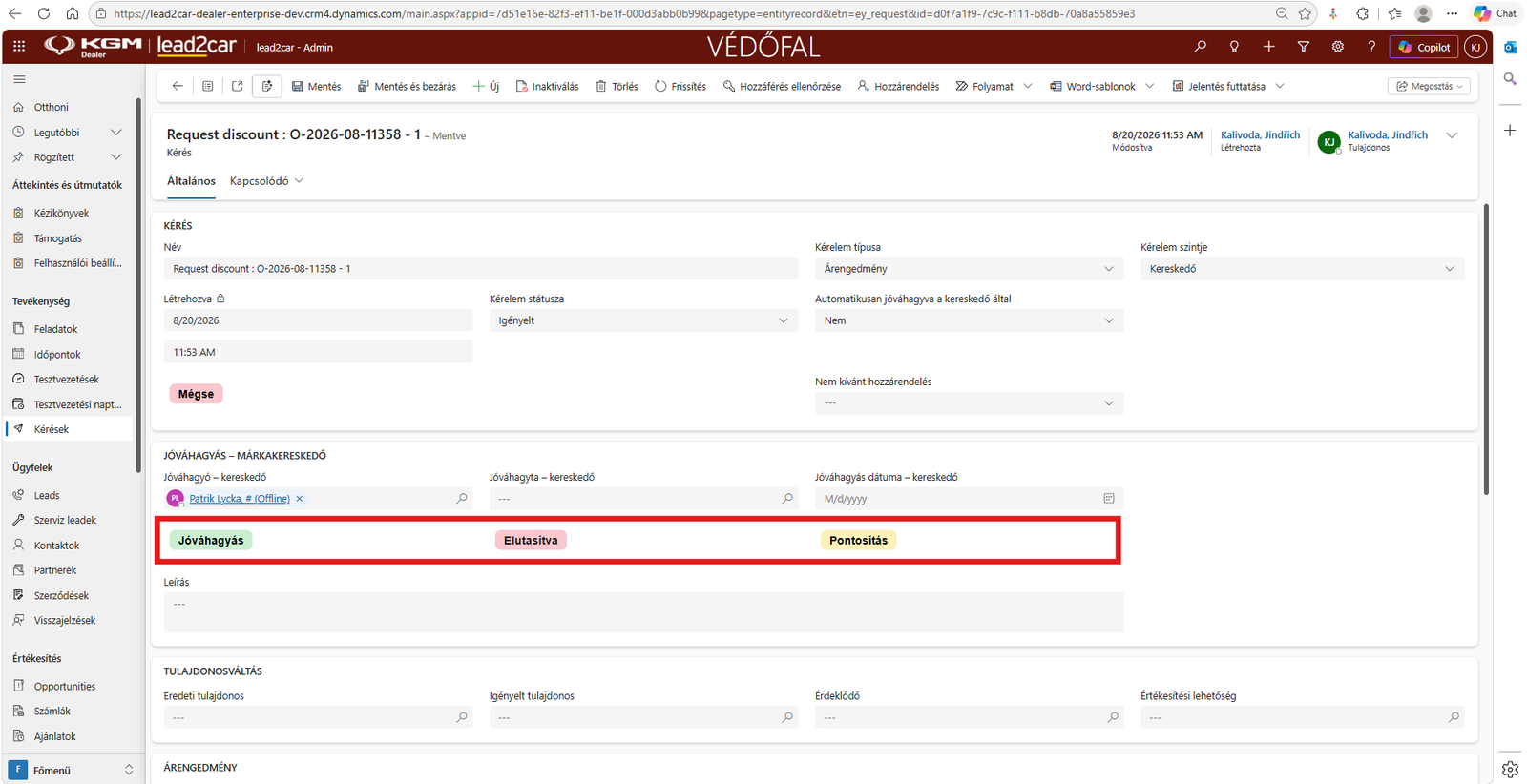Open the settings gear in the header
The image size is (1527, 784).
click(1337, 47)
